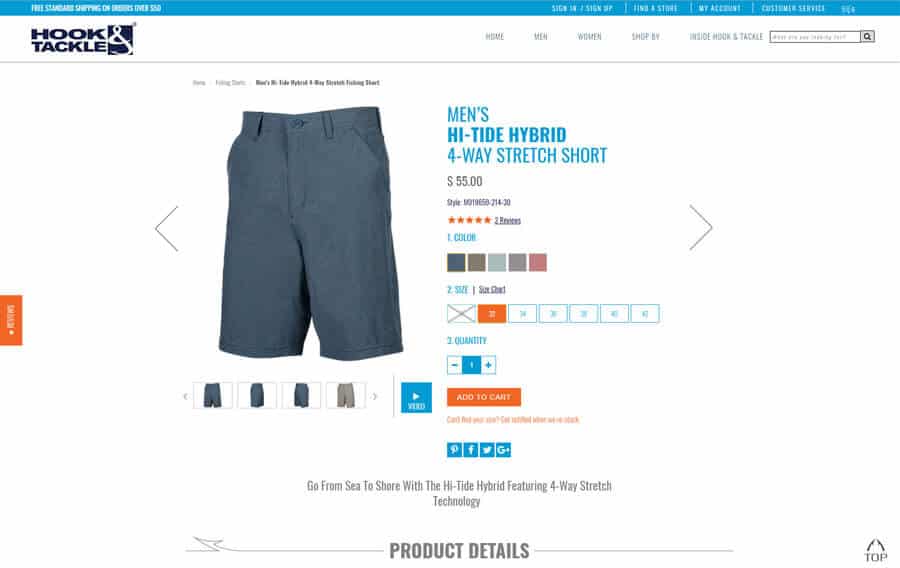Increase quantity with plus button

(x=488, y=365)
